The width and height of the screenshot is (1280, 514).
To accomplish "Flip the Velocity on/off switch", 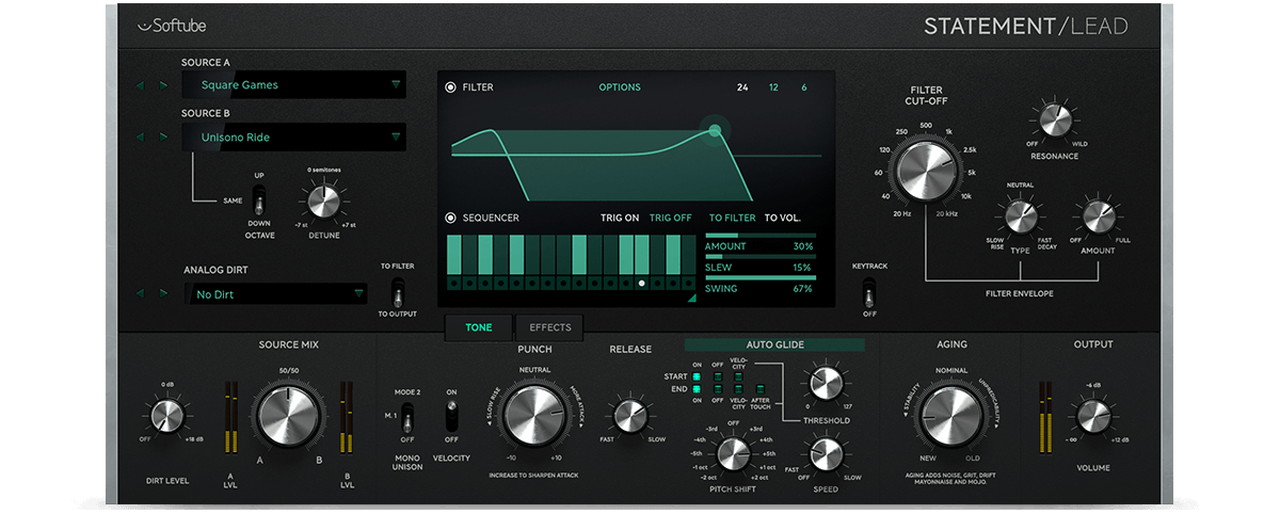I will [451, 415].
